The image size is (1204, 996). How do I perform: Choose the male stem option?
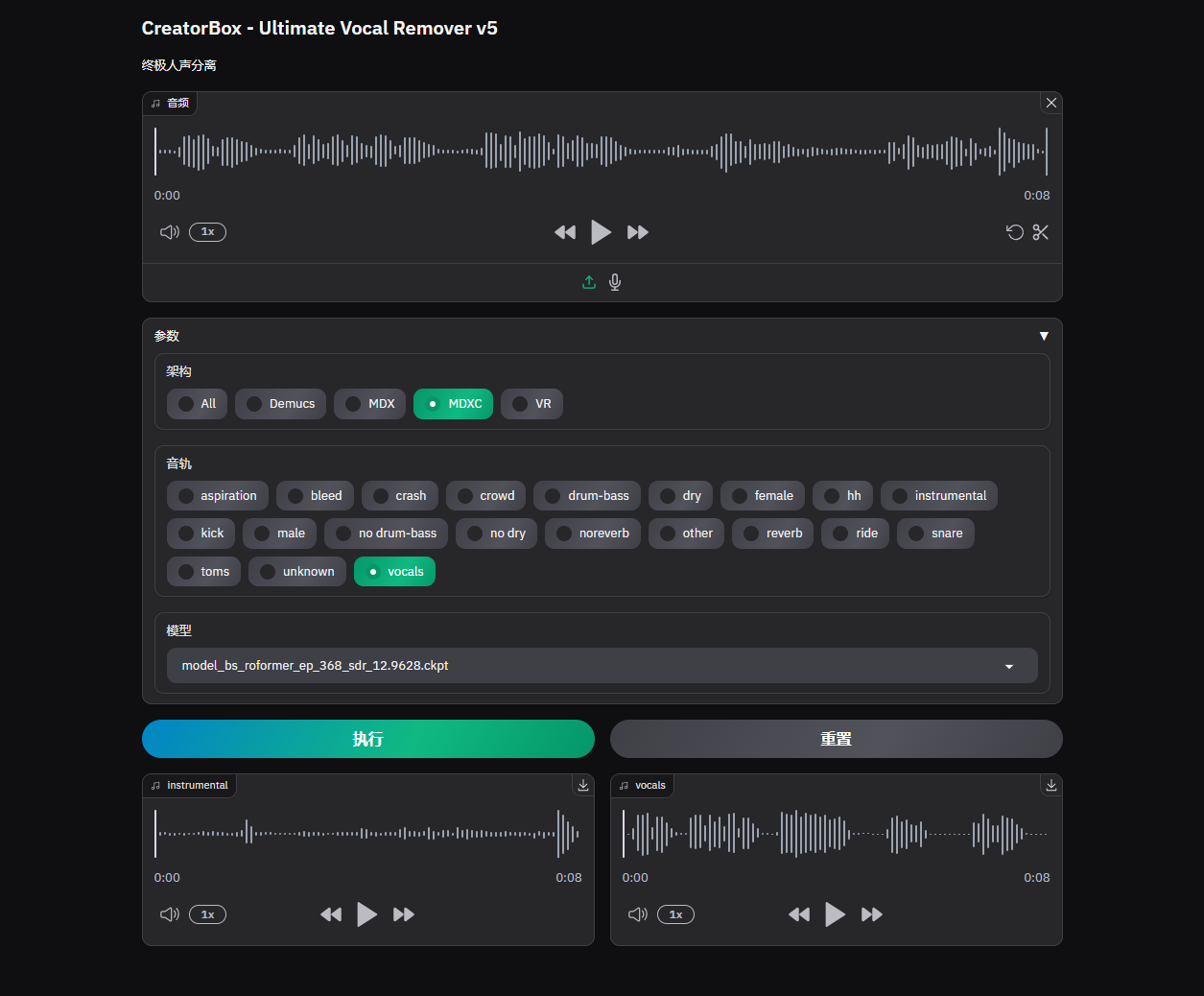(279, 534)
